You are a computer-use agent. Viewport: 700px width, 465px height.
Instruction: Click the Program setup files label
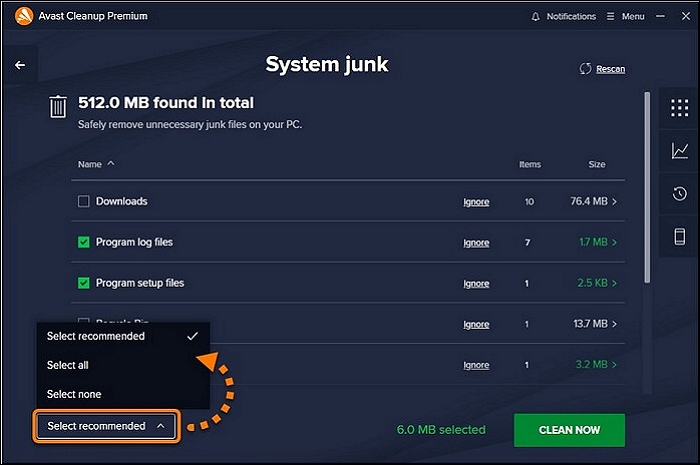(x=140, y=283)
